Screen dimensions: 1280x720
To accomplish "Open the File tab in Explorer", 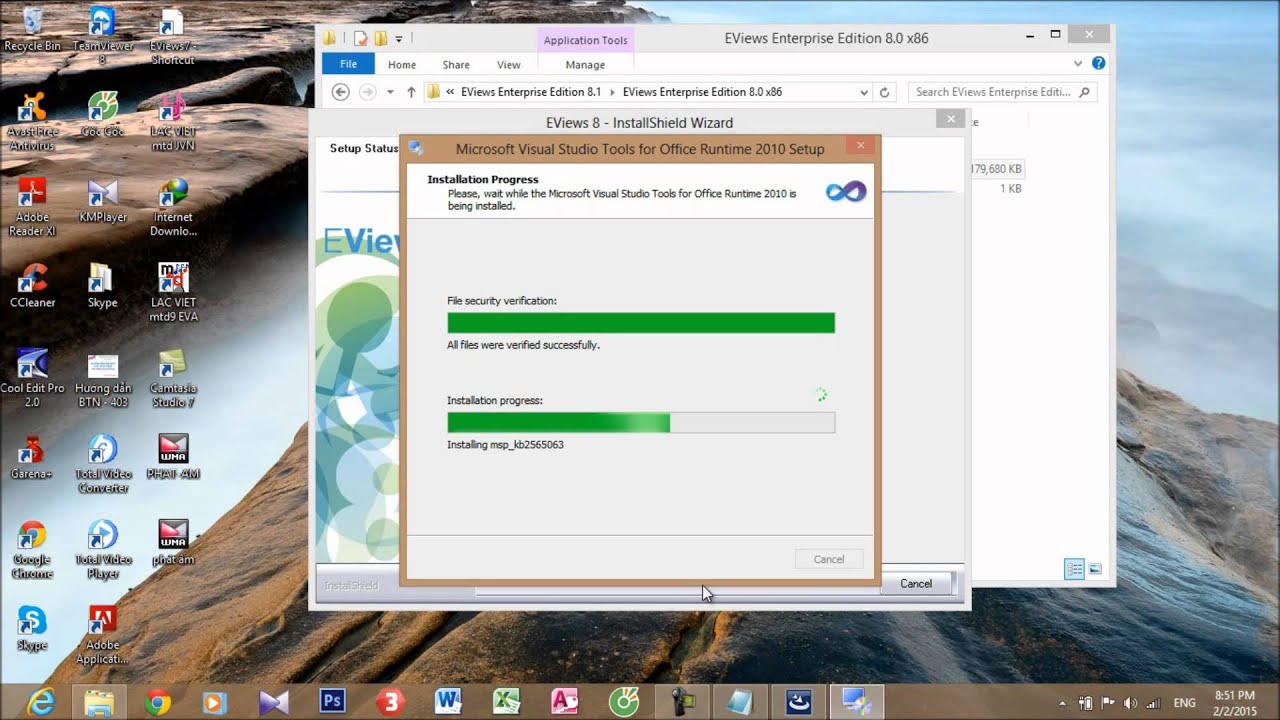I will tap(348, 64).
